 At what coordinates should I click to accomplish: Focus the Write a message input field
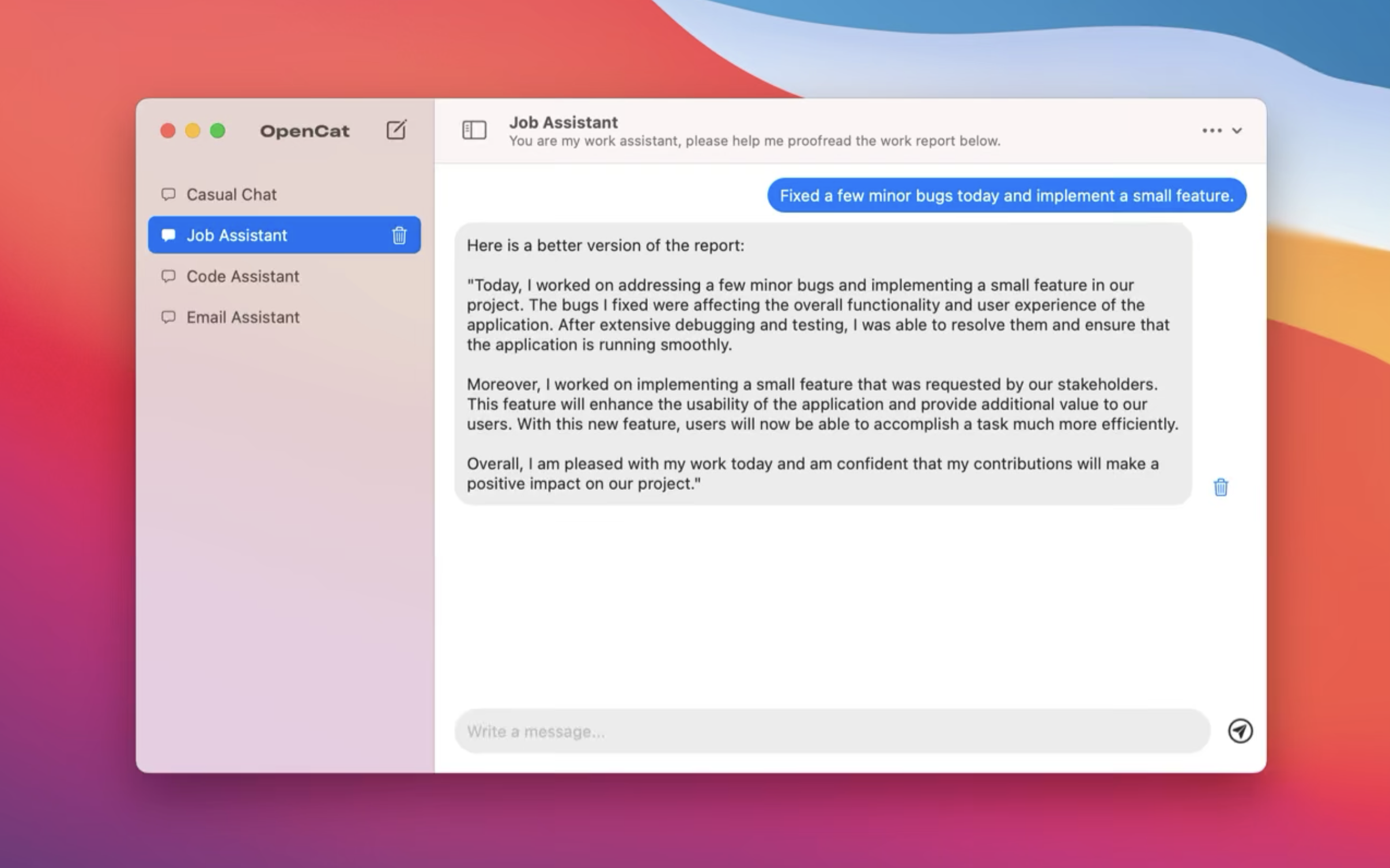click(x=832, y=731)
